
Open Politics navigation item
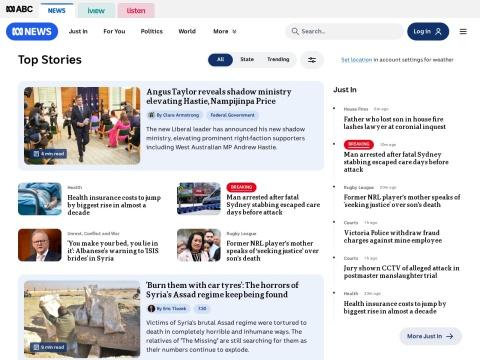[152, 31]
